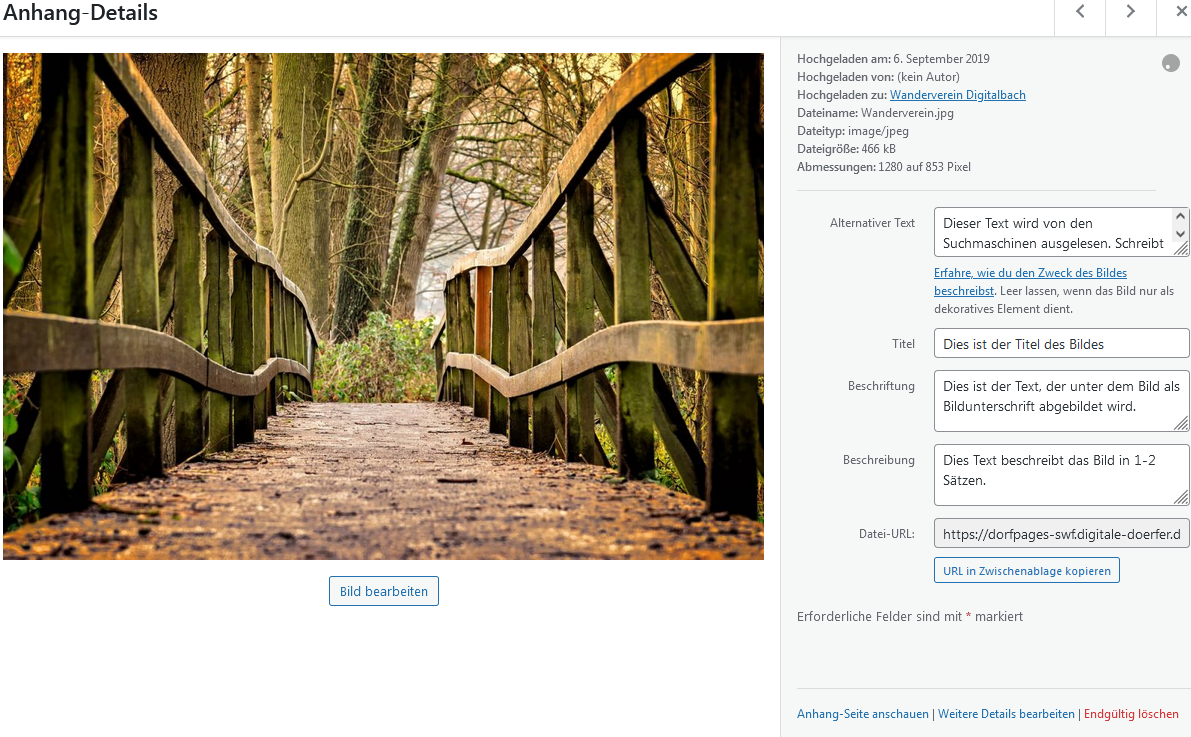This screenshot has width=1191, height=737.
Task: Open Anhang-Seite anschauen
Action: (862, 714)
